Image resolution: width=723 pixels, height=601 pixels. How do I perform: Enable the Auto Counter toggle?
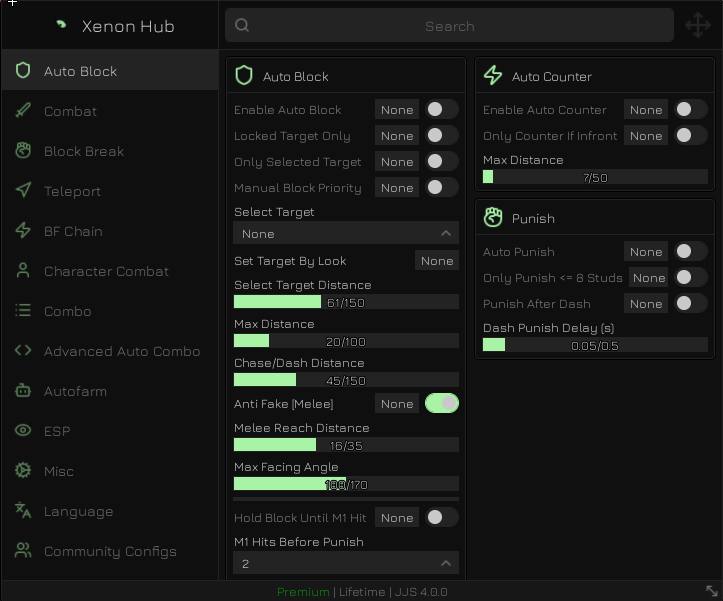tap(691, 109)
